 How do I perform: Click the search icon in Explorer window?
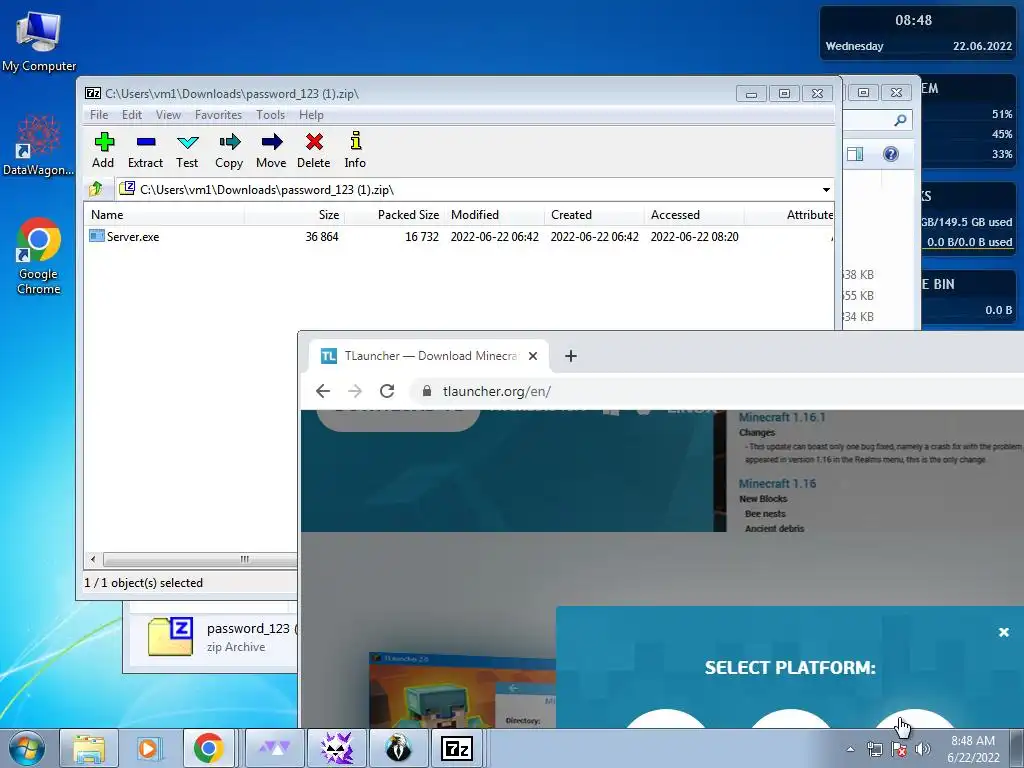900,120
